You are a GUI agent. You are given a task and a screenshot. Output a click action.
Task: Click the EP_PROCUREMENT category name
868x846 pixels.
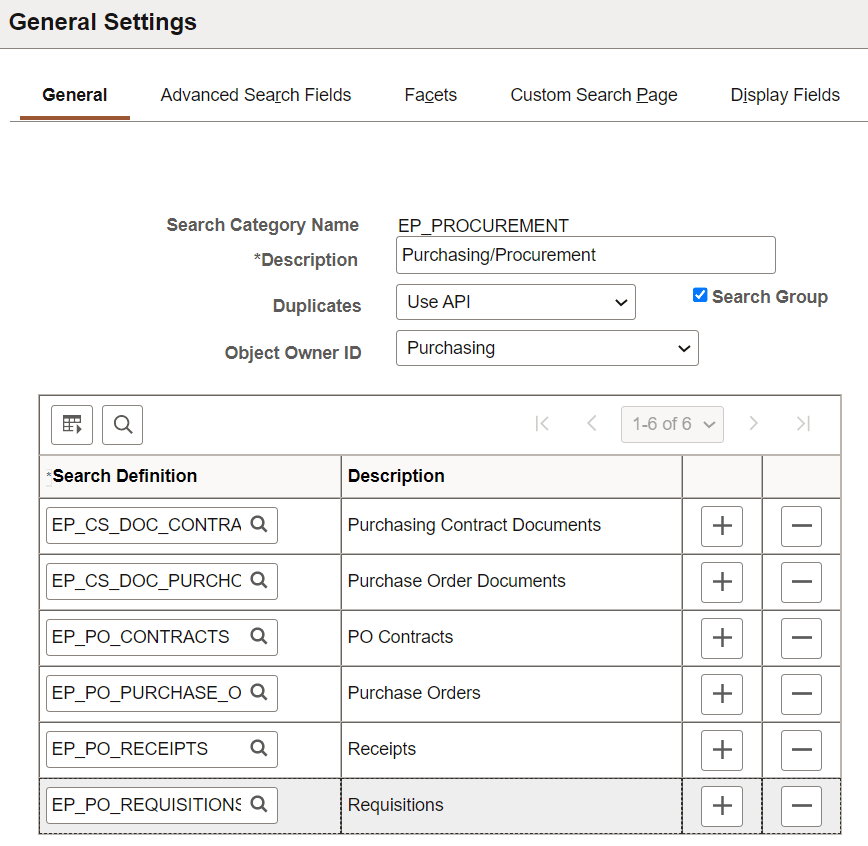(x=483, y=226)
